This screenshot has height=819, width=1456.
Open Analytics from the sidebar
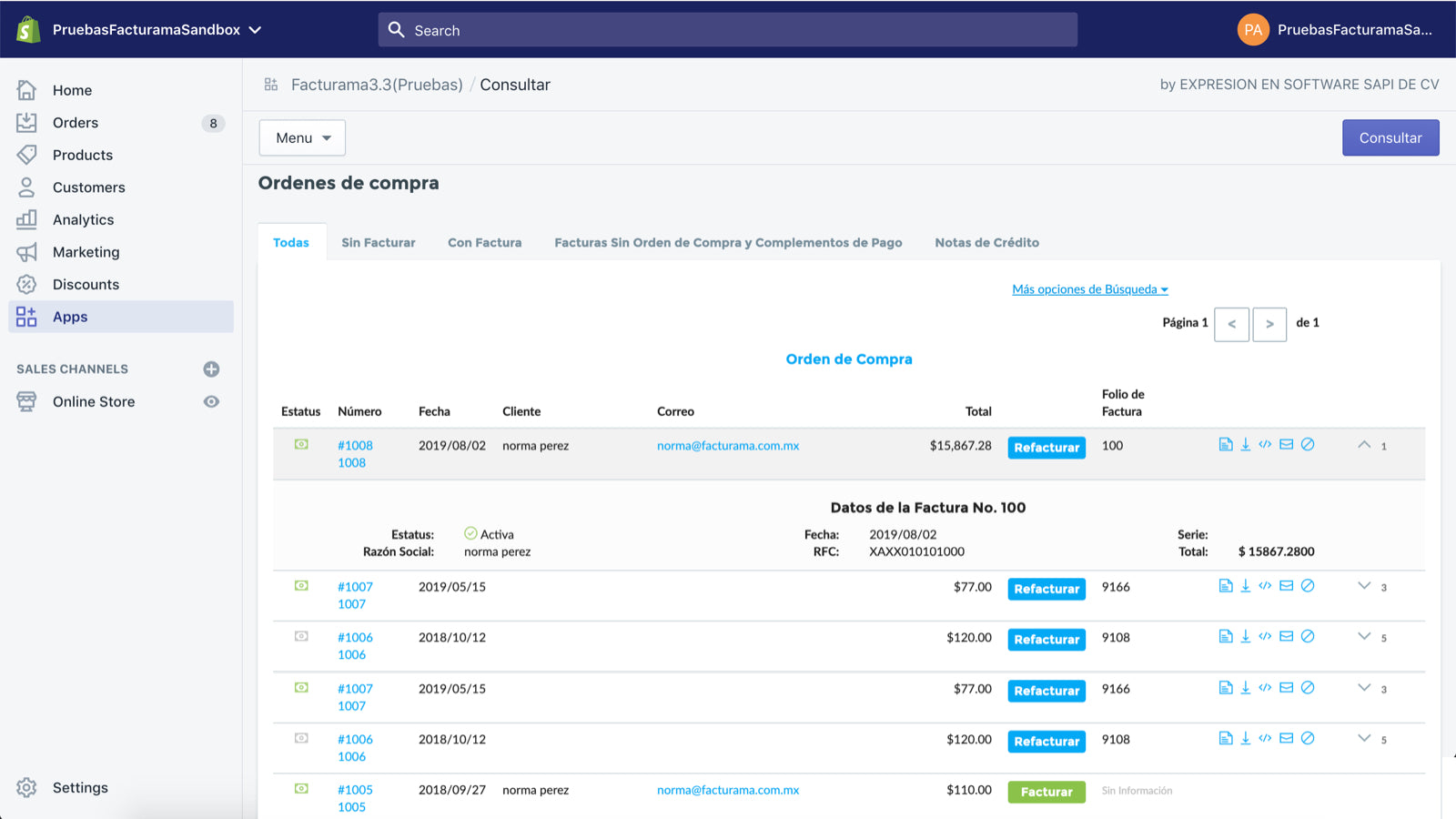coord(84,219)
